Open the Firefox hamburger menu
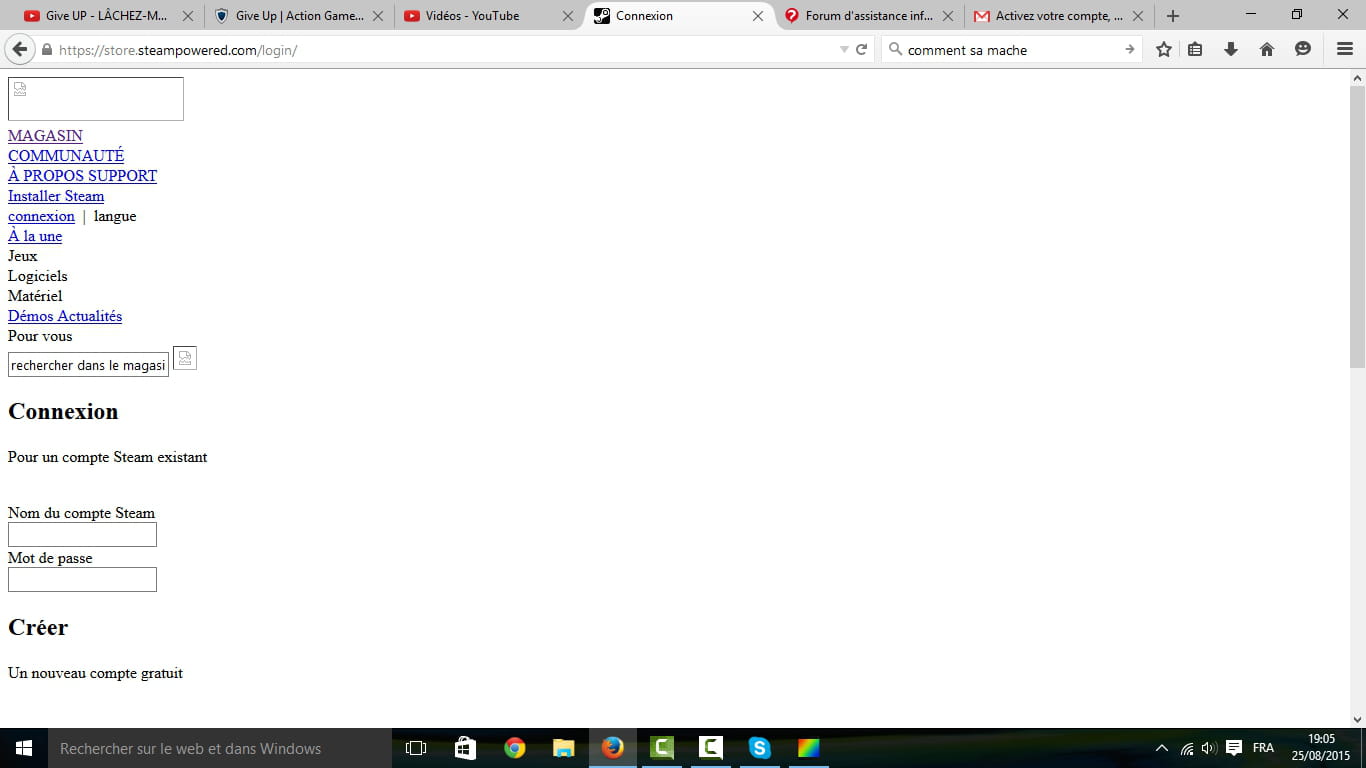 1345,49
